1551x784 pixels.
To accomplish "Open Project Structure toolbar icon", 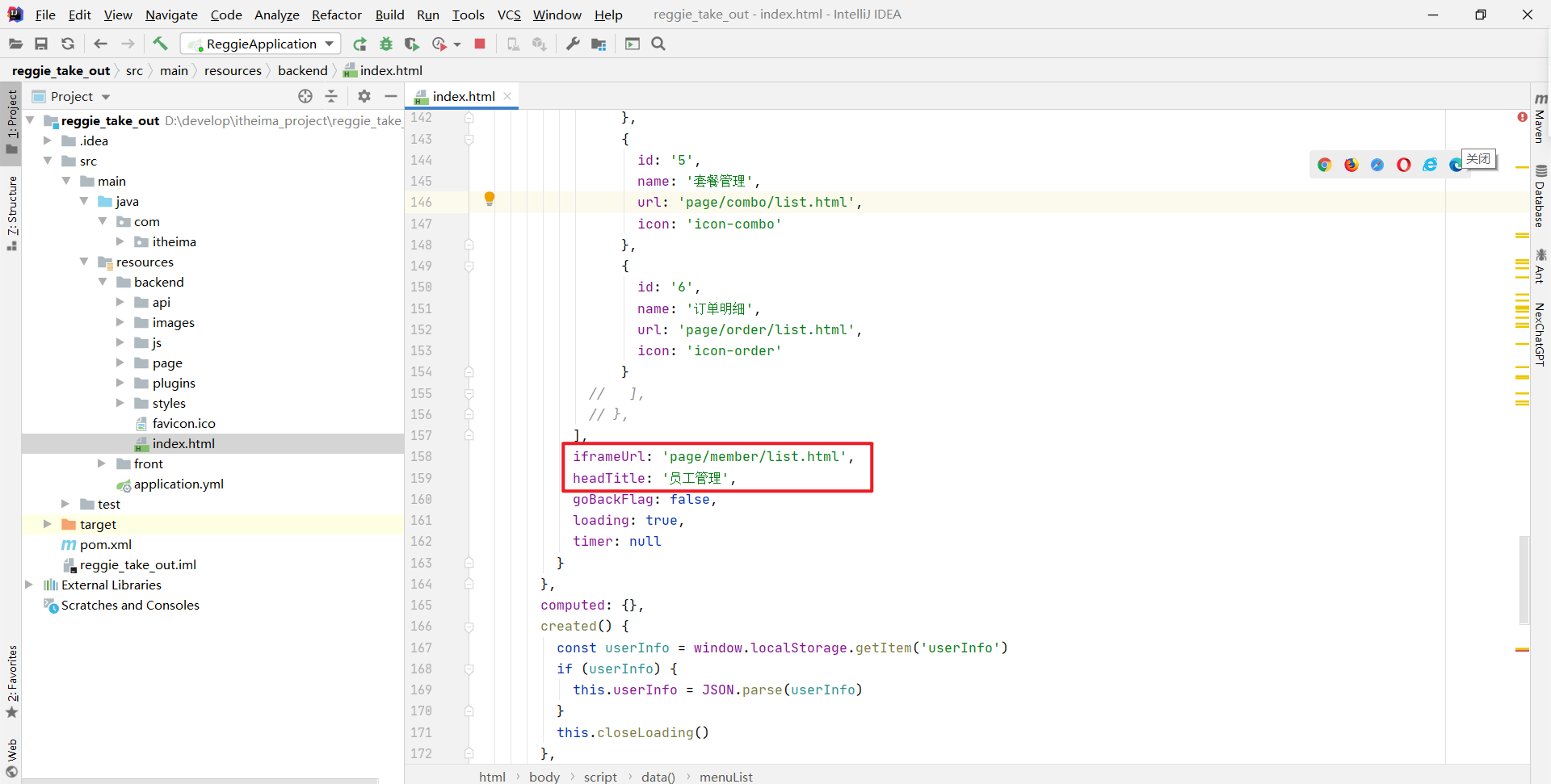I will click(599, 44).
